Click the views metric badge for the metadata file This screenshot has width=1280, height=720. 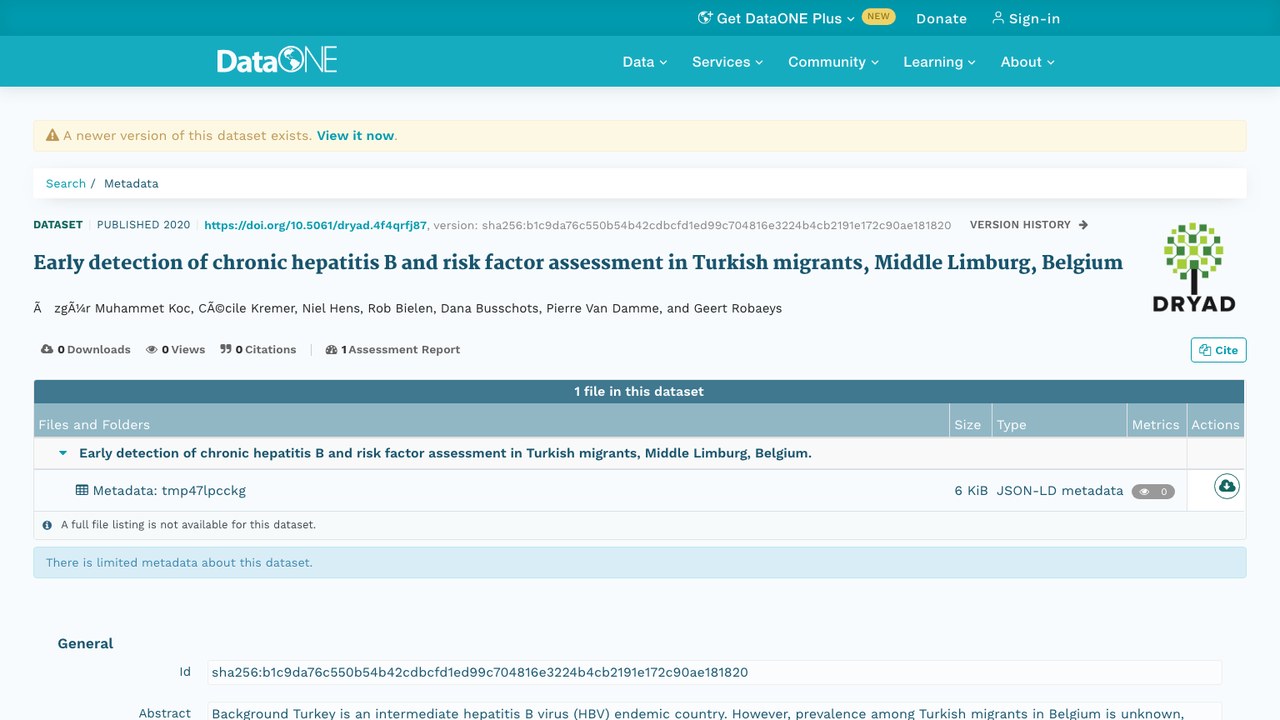(1153, 491)
